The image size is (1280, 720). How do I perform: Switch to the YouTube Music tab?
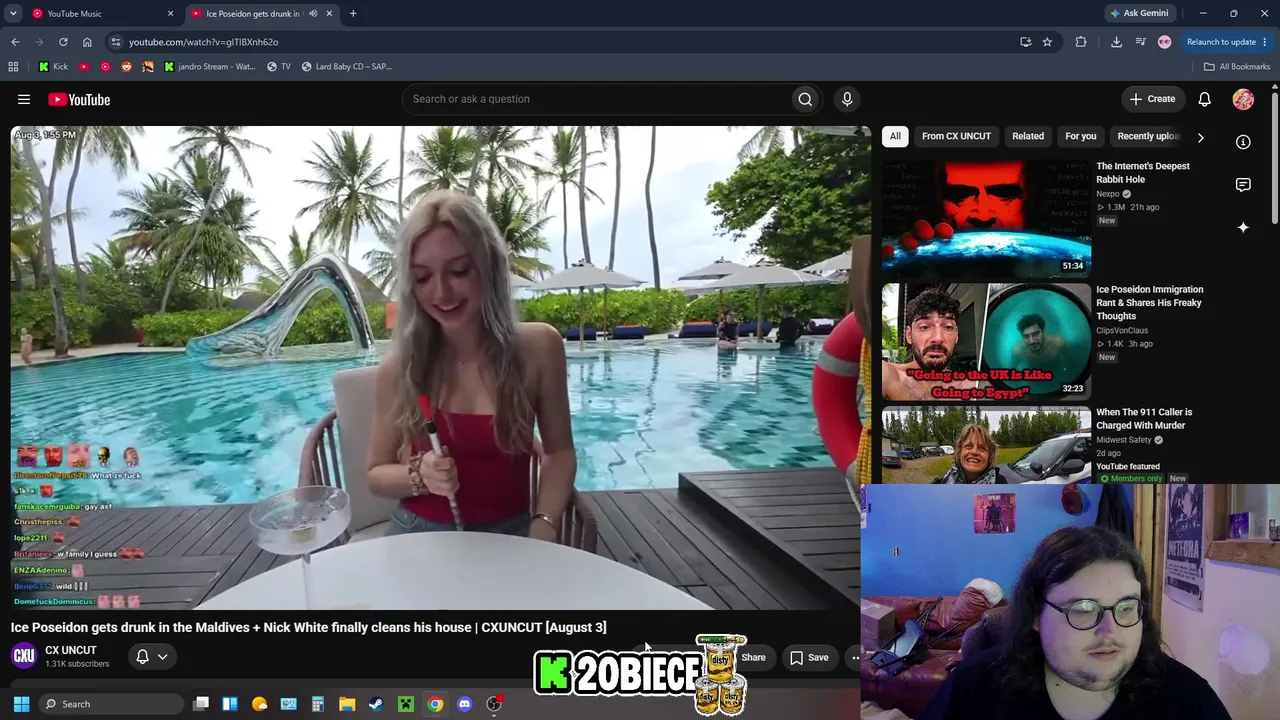coord(102,14)
